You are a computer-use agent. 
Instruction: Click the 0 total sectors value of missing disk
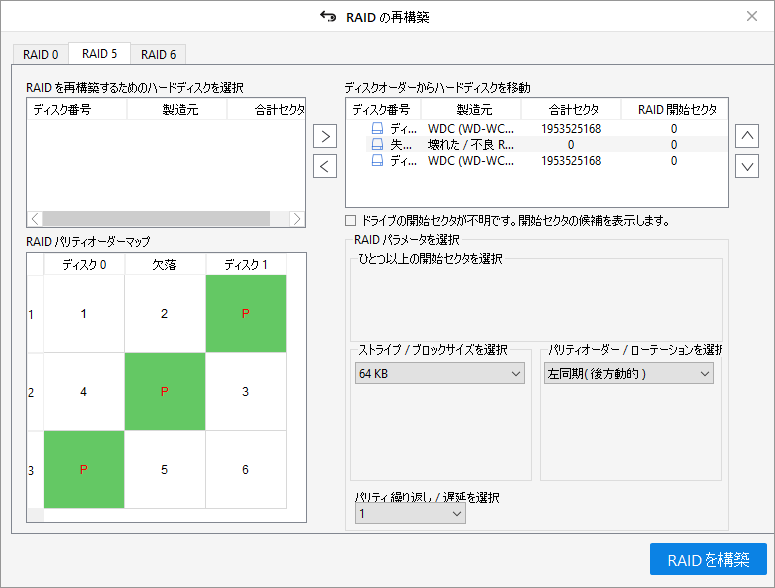(x=571, y=145)
